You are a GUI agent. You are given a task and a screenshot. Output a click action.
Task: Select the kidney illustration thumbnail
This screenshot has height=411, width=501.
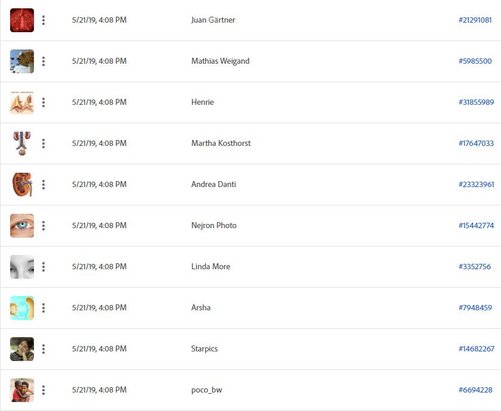click(22, 184)
